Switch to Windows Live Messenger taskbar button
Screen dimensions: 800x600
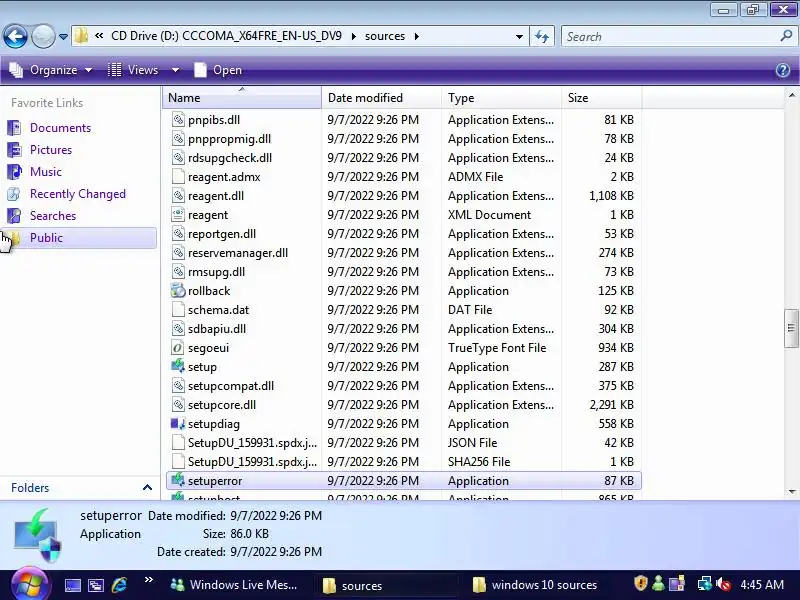[x=234, y=585]
